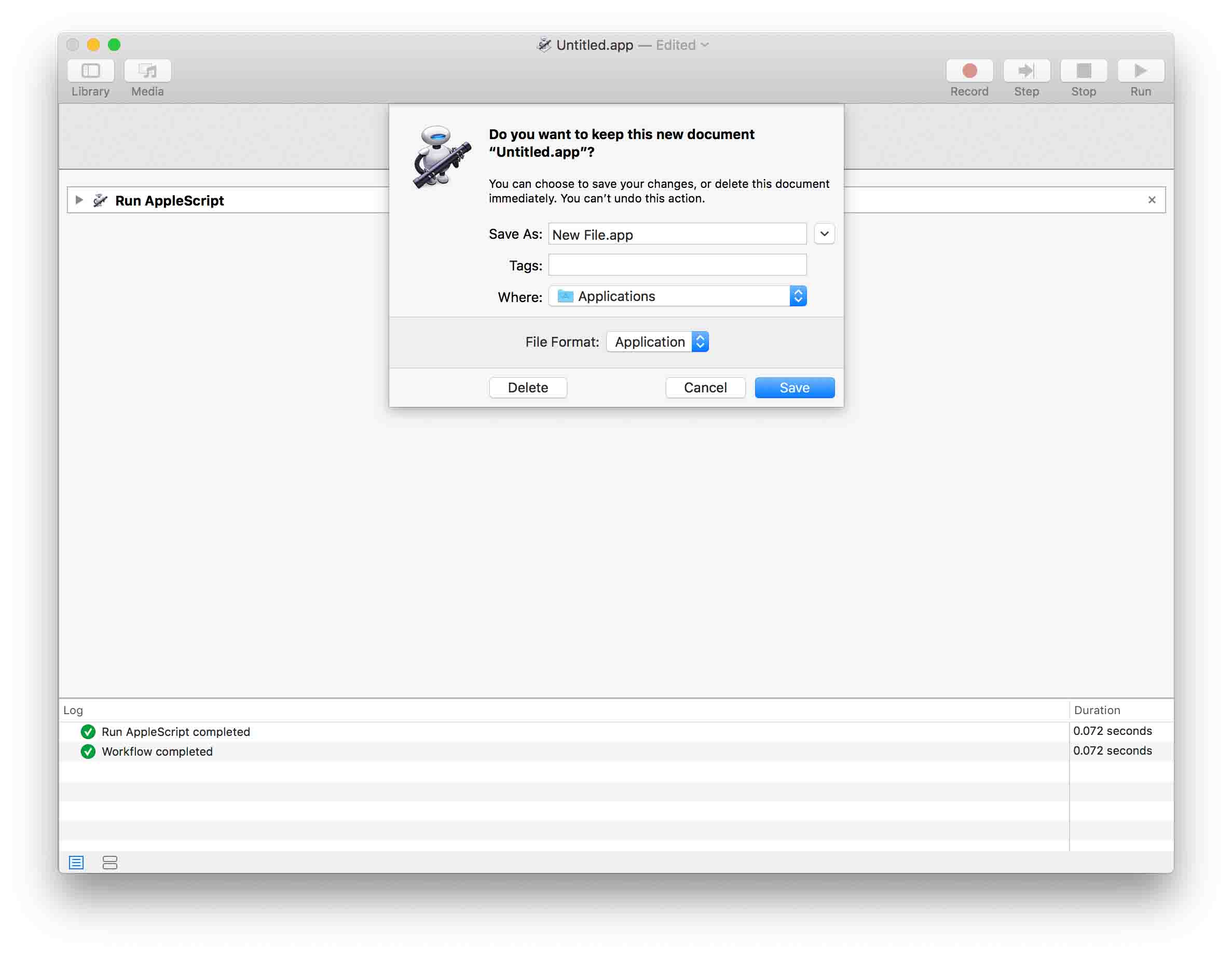Open the title bar Edited dropdown
Image resolution: width=1232 pixels, height=956 pixels.
(705, 45)
